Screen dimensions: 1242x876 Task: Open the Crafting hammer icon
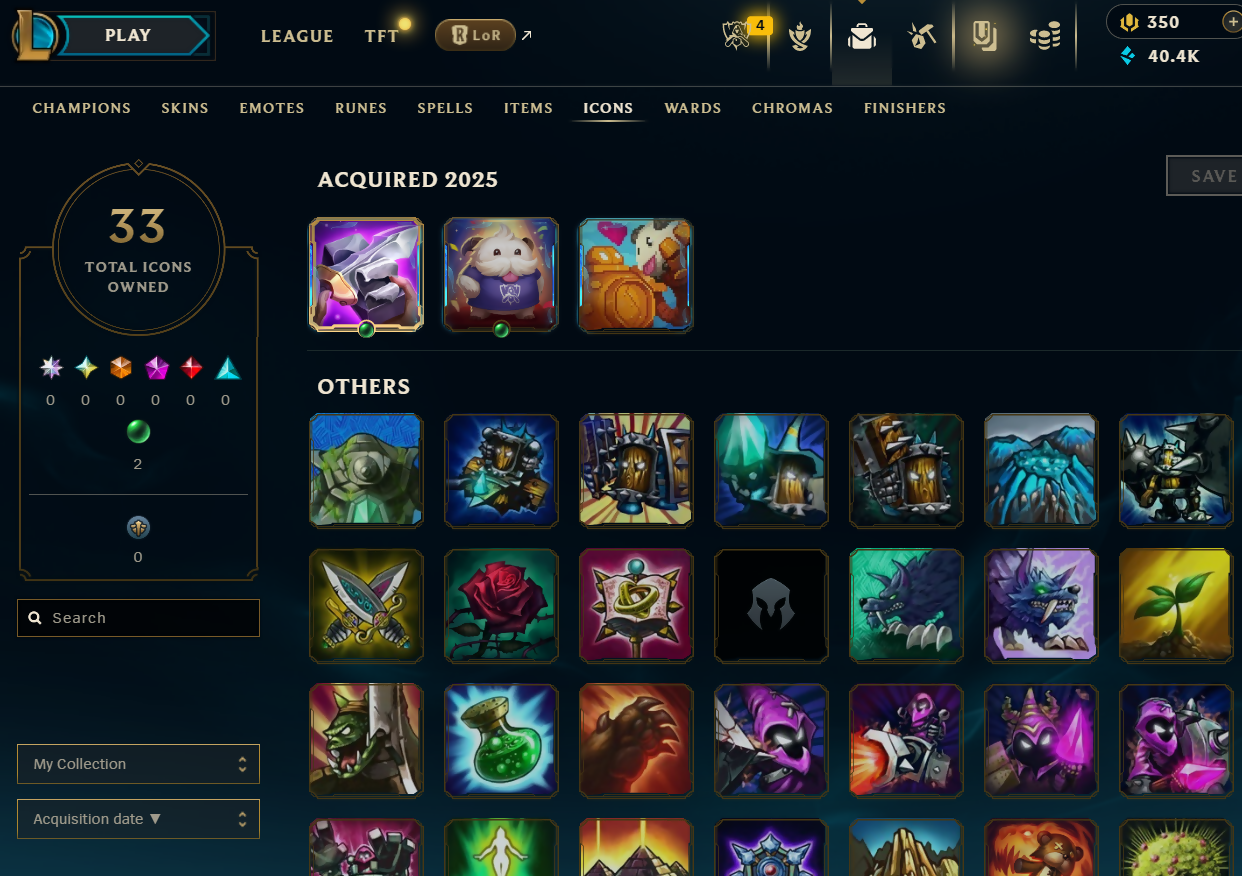(921, 37)
